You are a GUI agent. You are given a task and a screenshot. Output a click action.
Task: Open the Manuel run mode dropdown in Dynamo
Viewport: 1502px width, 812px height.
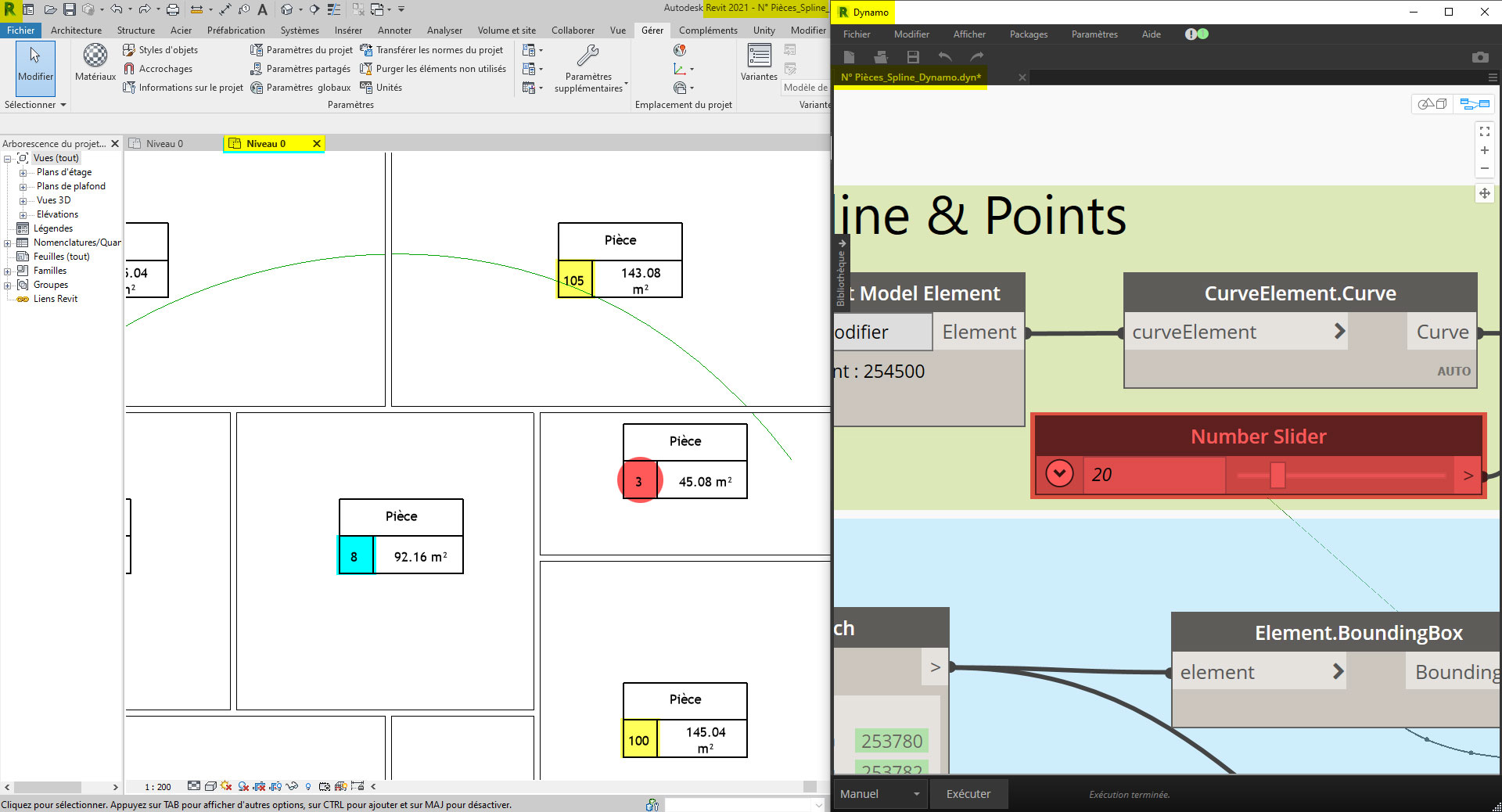[x=880, y=794]
